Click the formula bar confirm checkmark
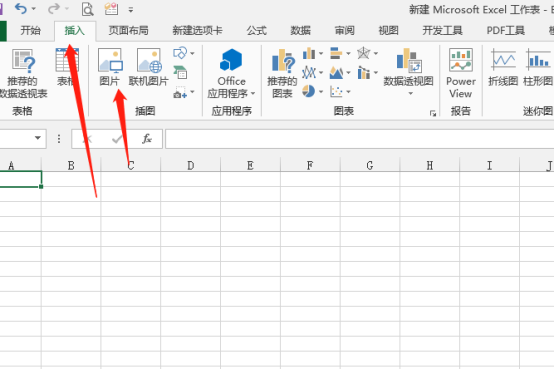Viewport: 554px width, 369px height. click(117, 139)
